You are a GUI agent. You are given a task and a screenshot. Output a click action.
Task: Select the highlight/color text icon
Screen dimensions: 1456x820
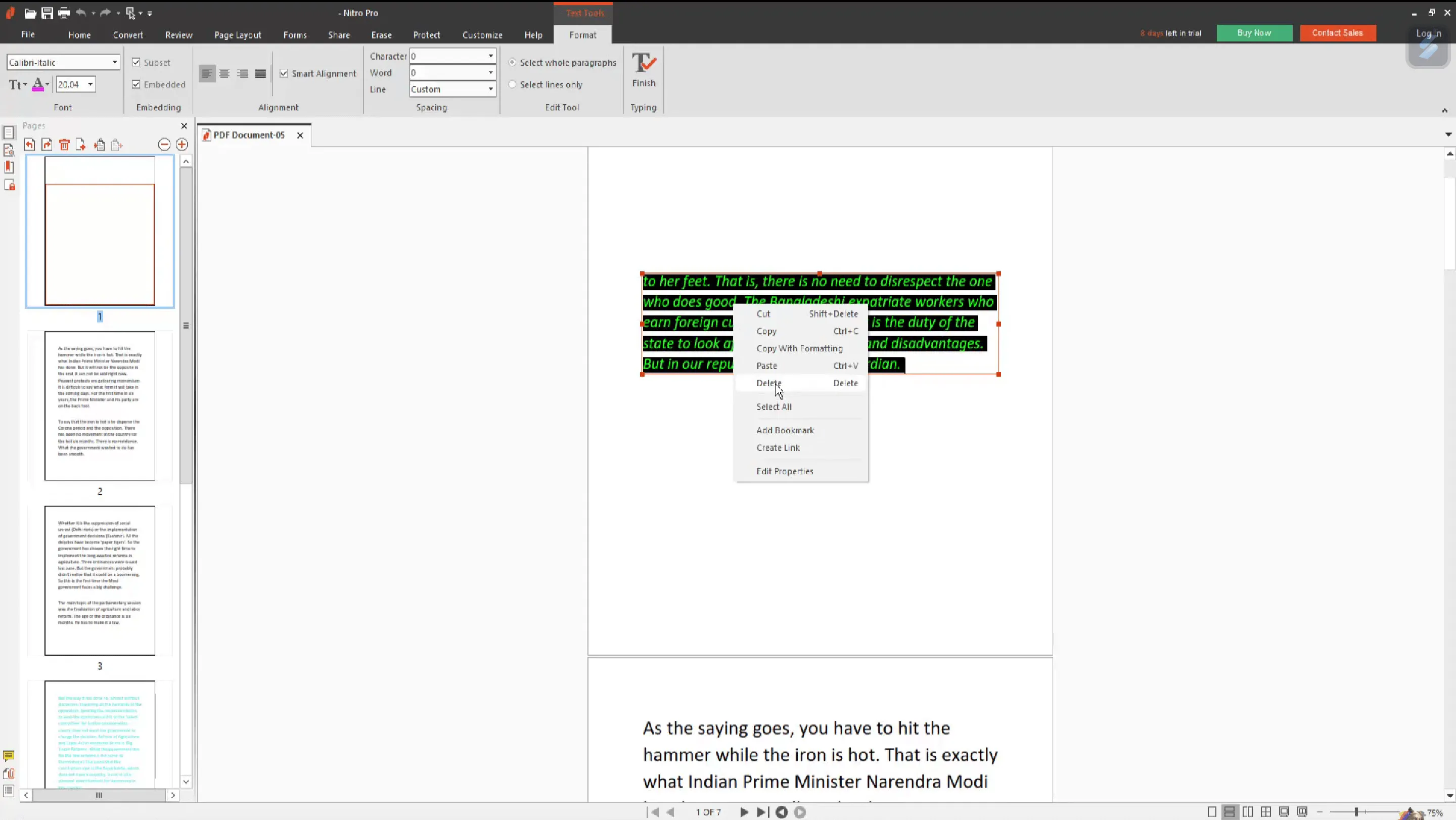coord(37,85)
